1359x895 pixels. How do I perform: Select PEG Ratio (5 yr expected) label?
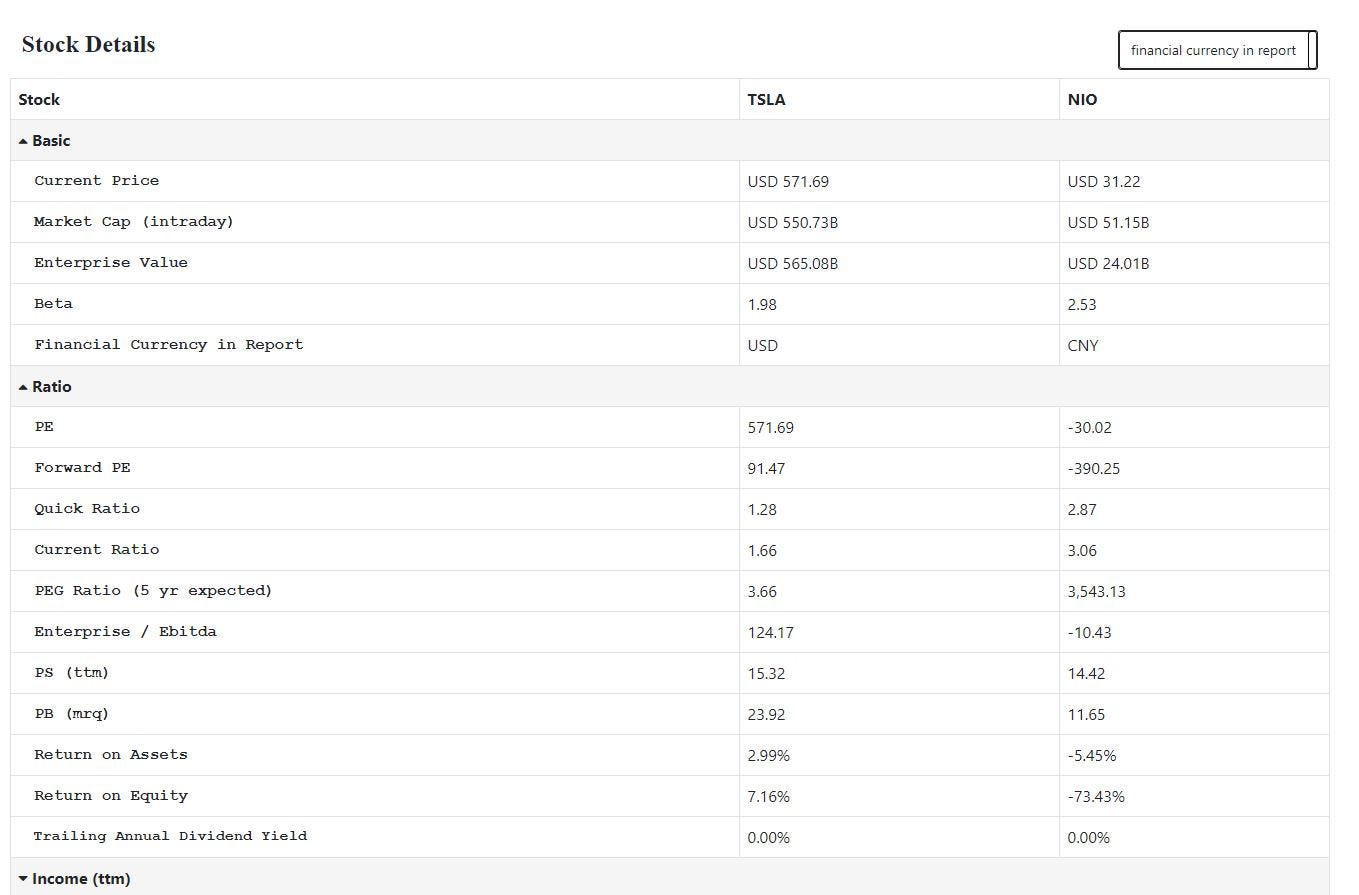tap(153, 591)
